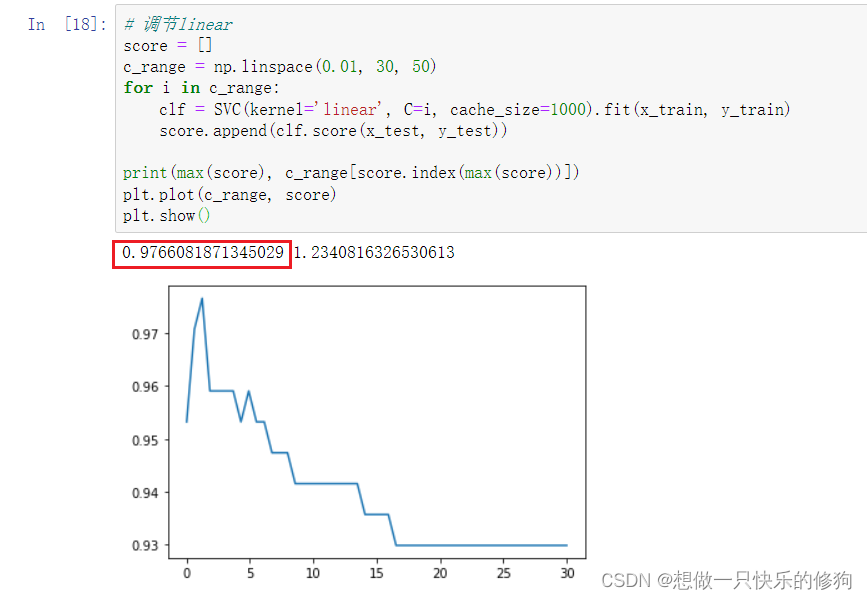Image resolution: width=867 pixels, height=600 pixels.
Task: Click the y-axis tick label 0.93
Action: (145, 545)
